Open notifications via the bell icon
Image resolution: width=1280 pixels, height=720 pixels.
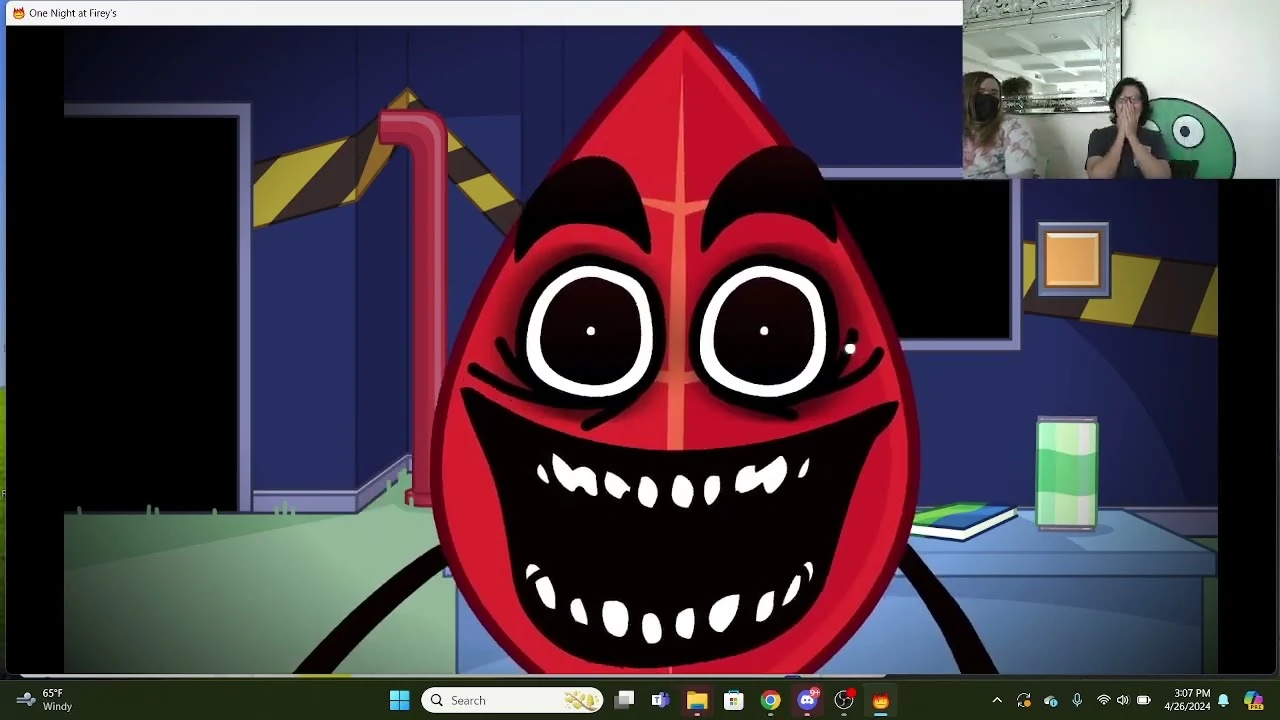pyautogui.click(x=1224, y=700)
